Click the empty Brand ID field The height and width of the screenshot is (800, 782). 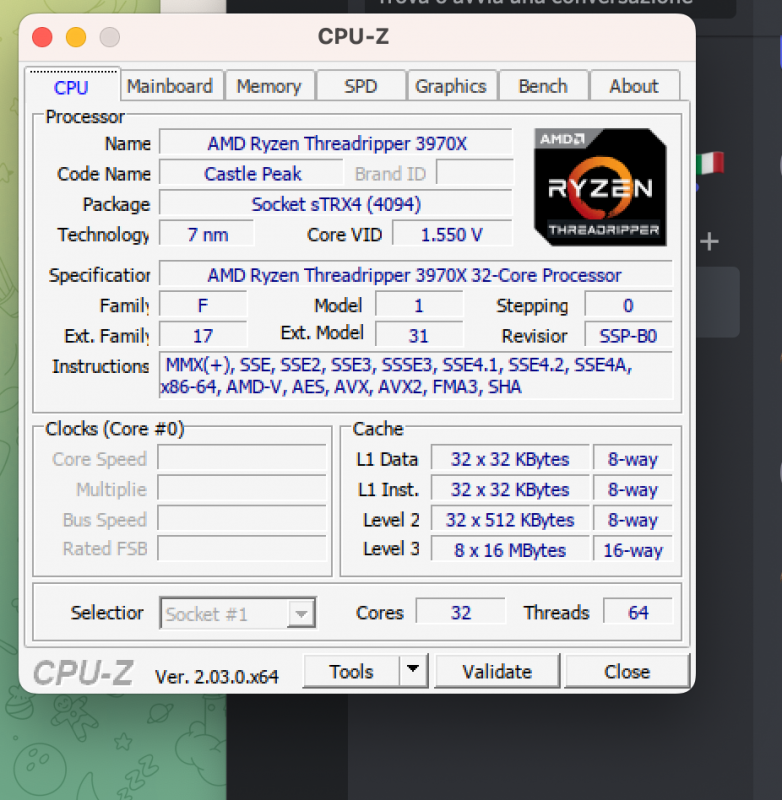475,172
